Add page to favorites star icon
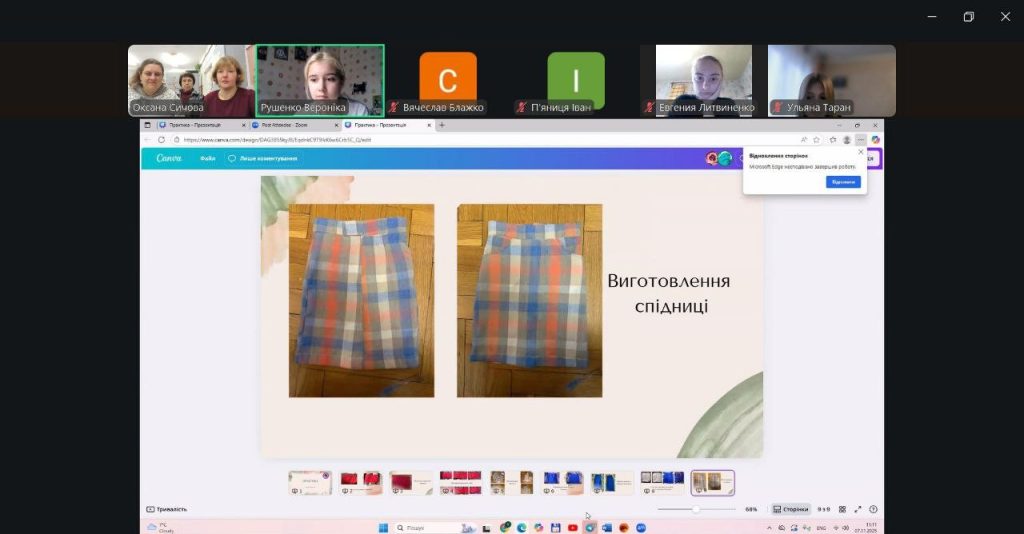 tap(817, 140)
